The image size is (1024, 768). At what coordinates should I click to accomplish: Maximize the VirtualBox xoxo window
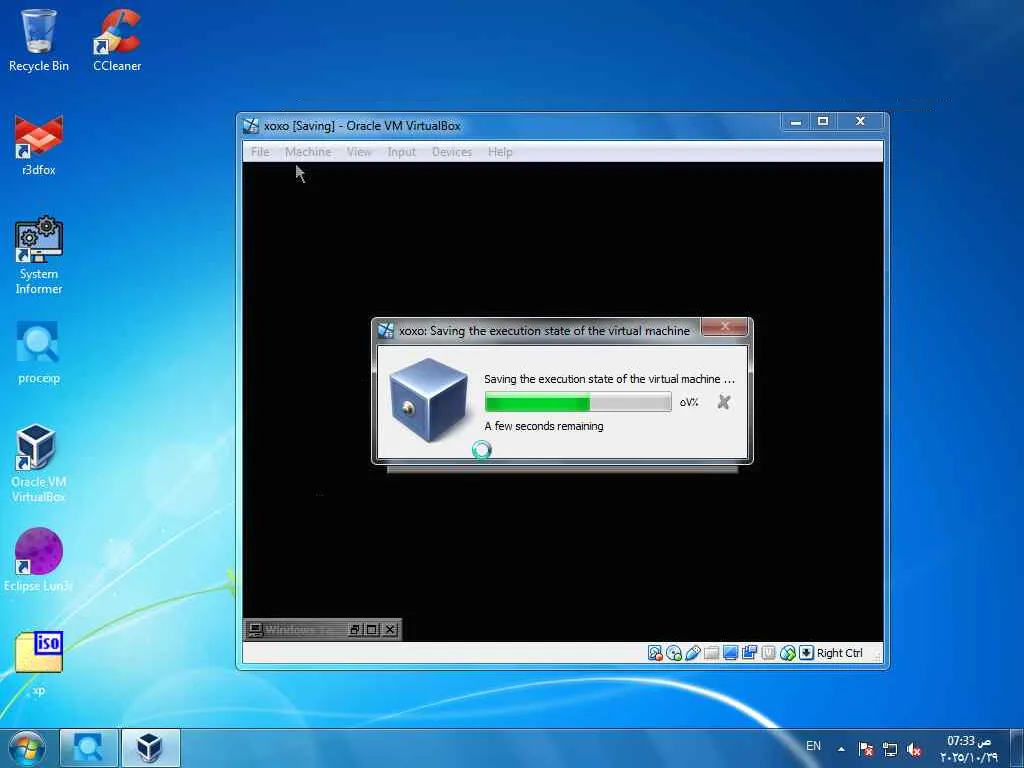point(823,121)
